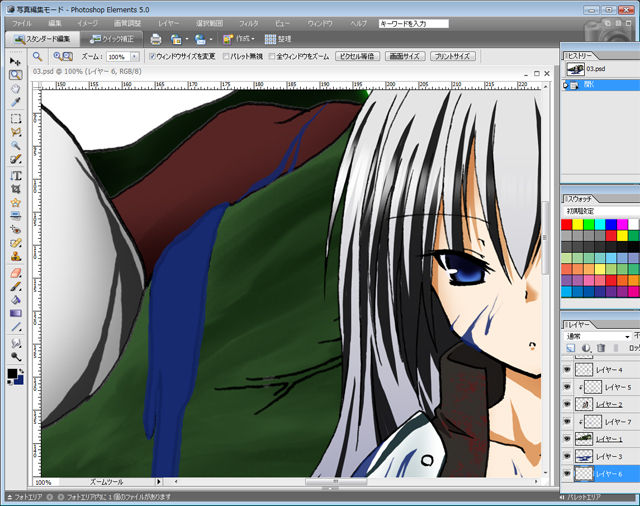640x506 pixels.
Task: Select the Zoom tool in toolbox
Action: pos(16,75)
